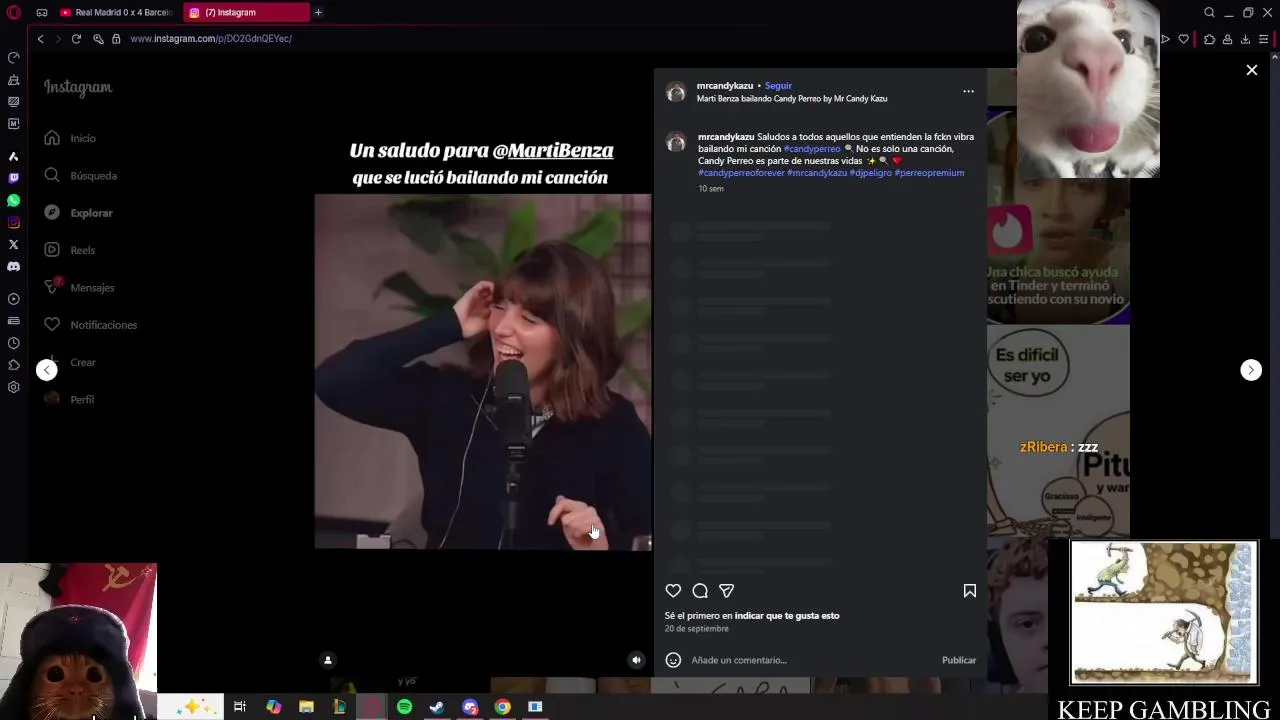Follow mrcandykazu via Seguir
The height and width of the screenshot is (720, 1280).
(x=778, y=86)
